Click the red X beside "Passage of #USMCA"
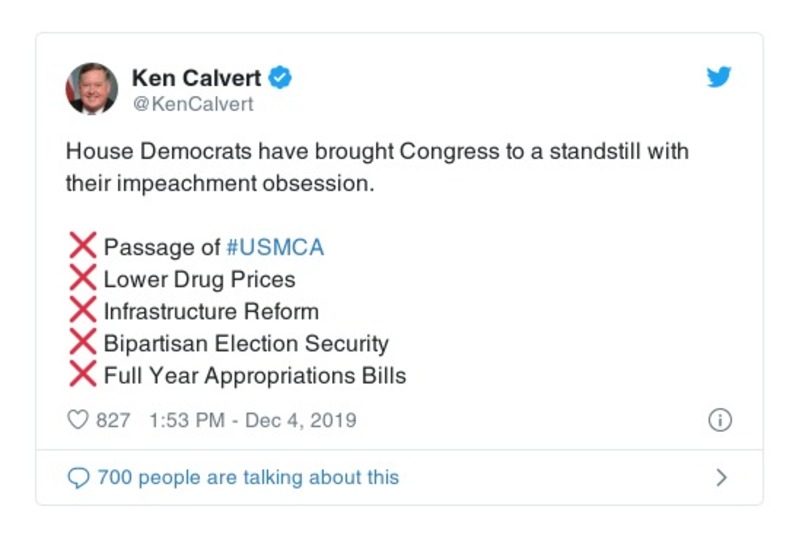Image resolution: width=799 pixels, height=538 pixels. coord(83,247)
